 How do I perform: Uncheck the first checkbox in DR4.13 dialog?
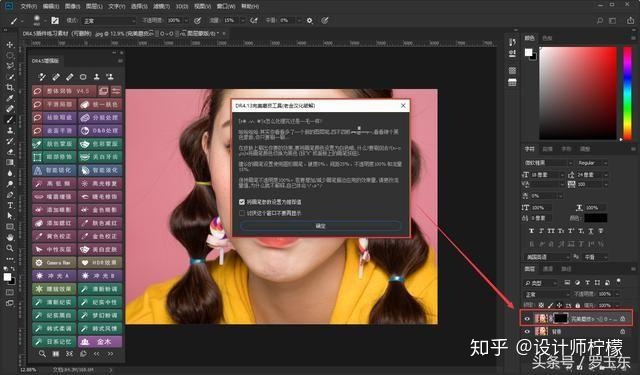click(242, 202)
